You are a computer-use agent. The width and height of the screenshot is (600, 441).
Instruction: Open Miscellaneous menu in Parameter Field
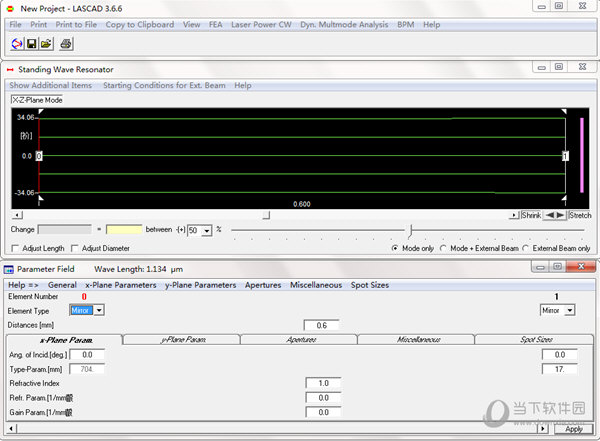point(316,285)
